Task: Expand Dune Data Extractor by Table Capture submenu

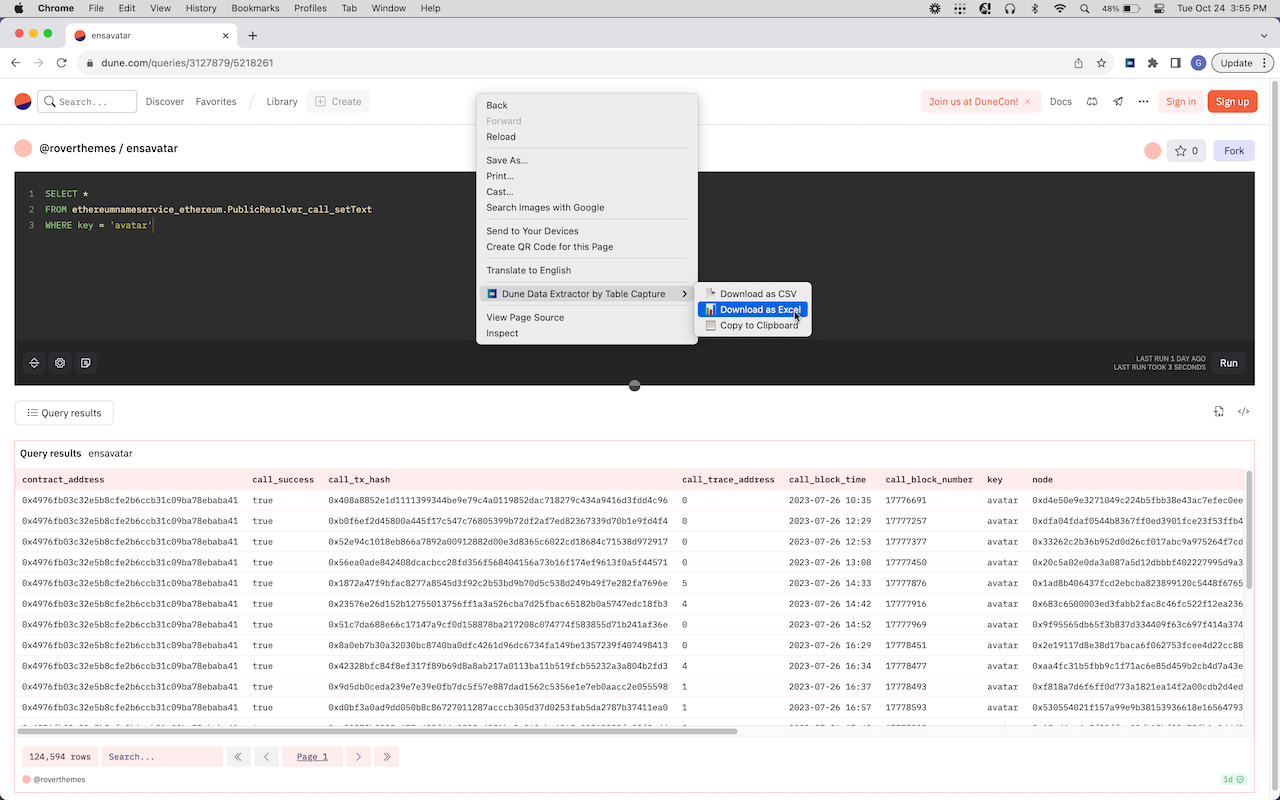Action: [586, 294]
